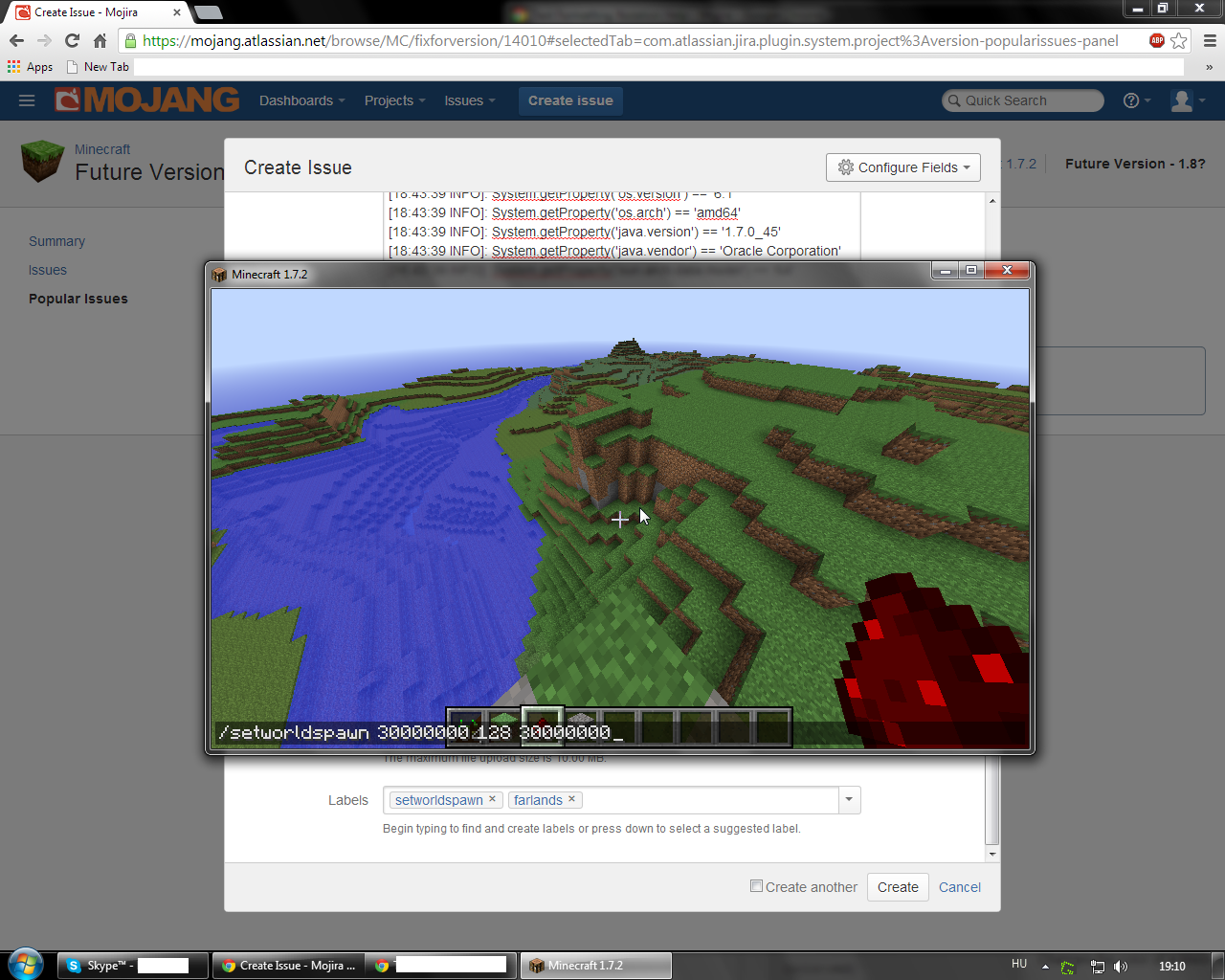The height and width of the screenshot is (980, 1225).
Task: Show hidden tray icons arrow
Action: [1045, 967]
